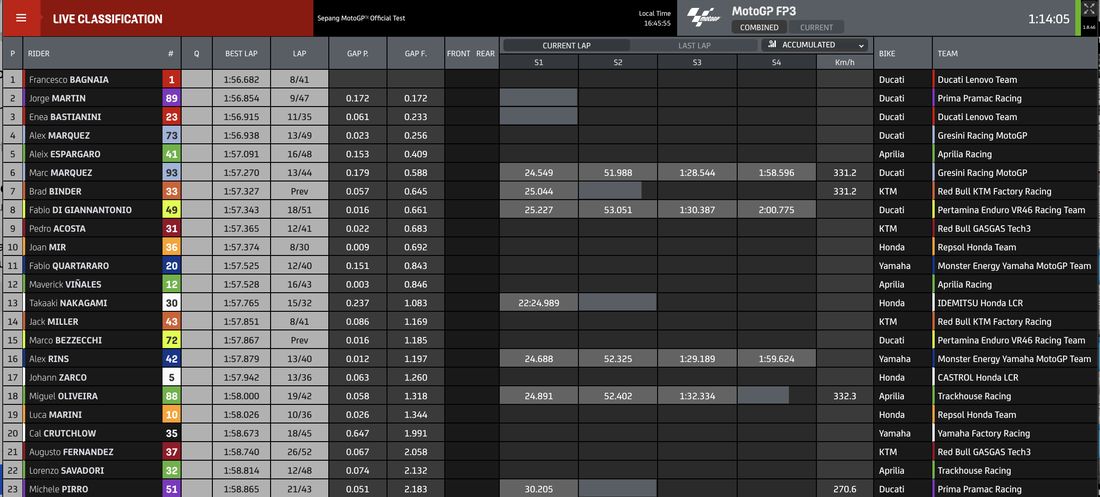The width and height of the screenshot is (1100, 497).
Task: Switch to the Current view
Action: coord(817,27)
